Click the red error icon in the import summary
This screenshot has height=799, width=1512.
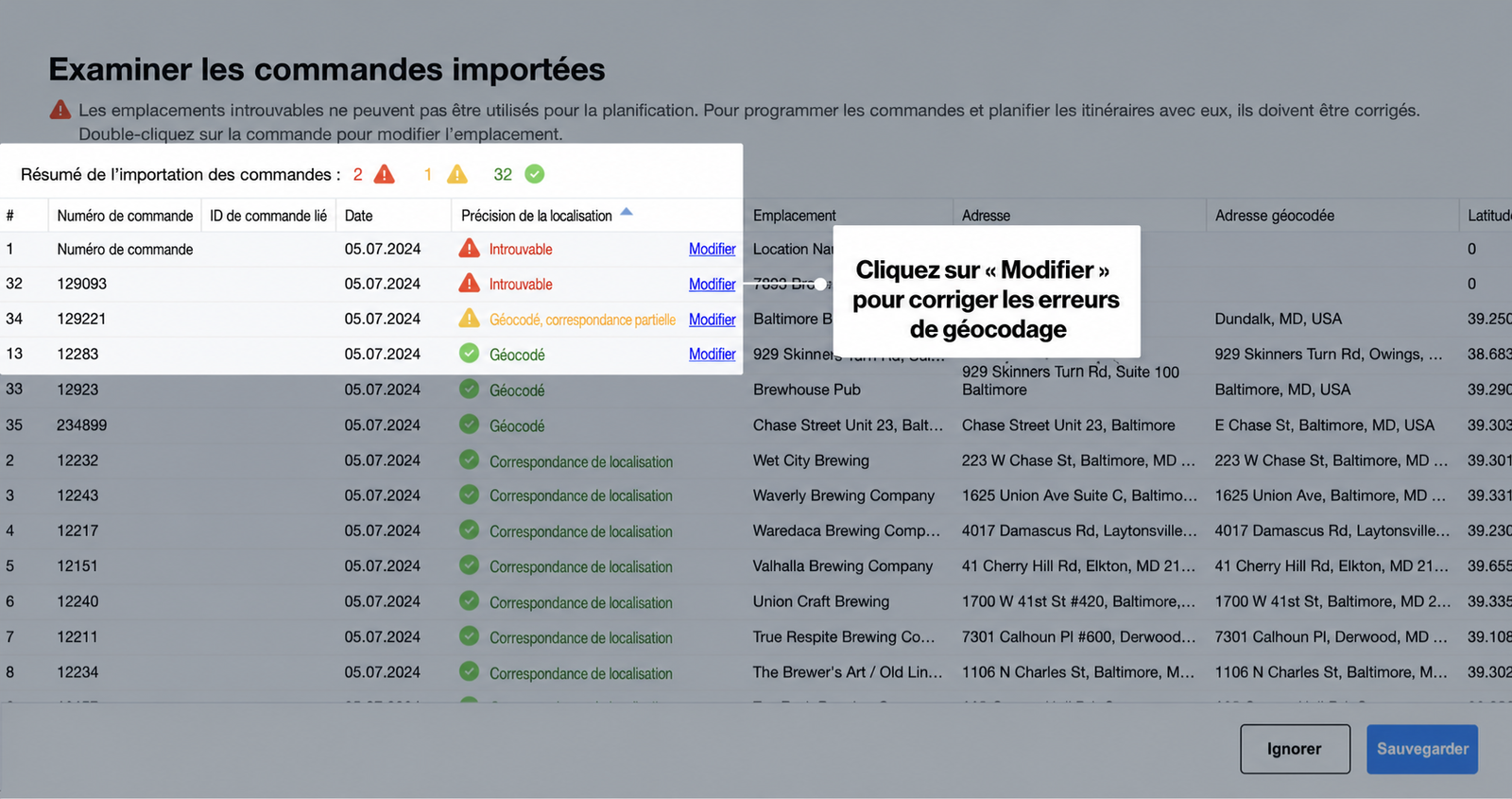[x=384, y=174]
